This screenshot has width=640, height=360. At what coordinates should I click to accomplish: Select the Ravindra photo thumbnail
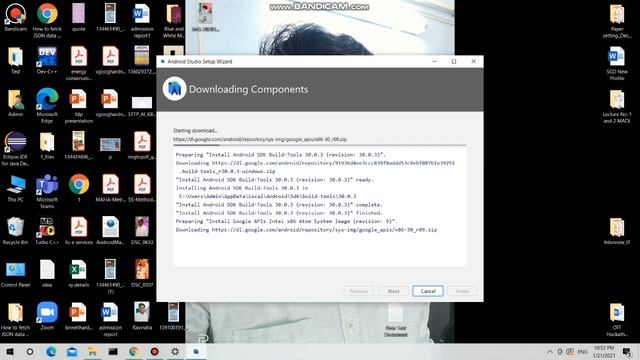(x=142, y=316)
